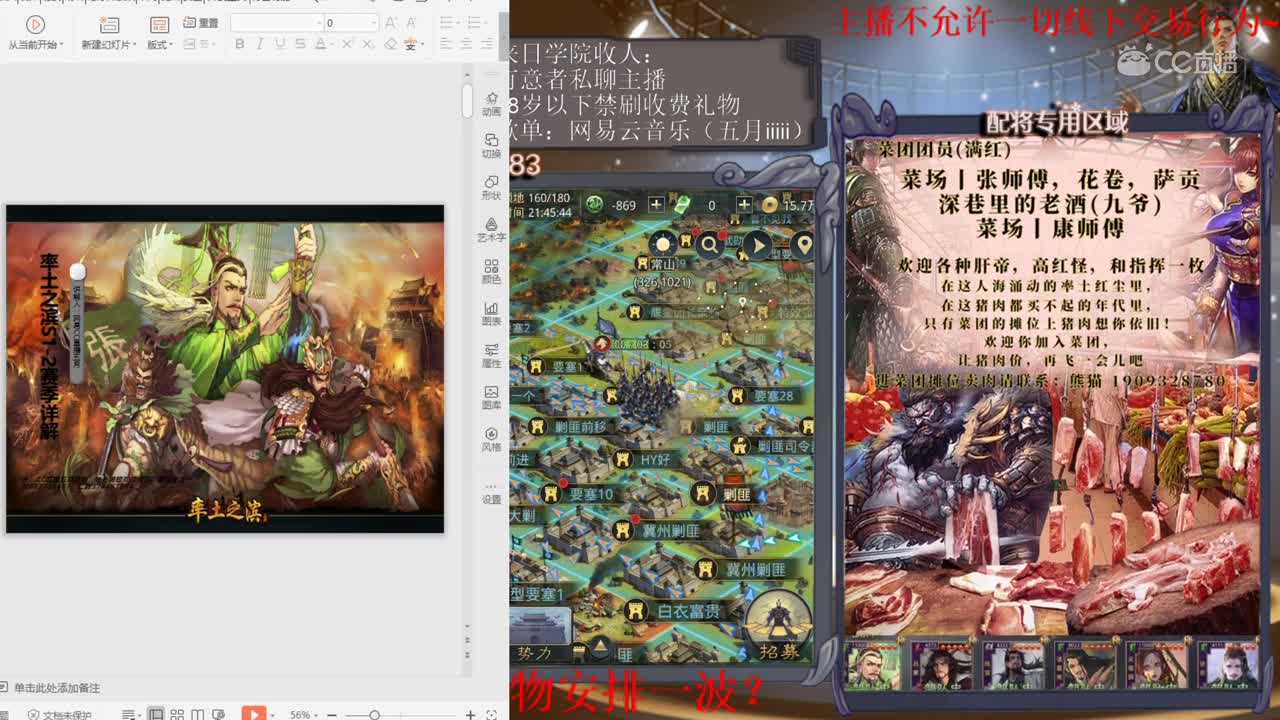This screenshot has height=720, width=1280.
Task: Open the 变 pinyin guide dropdown
Action: 413,44
